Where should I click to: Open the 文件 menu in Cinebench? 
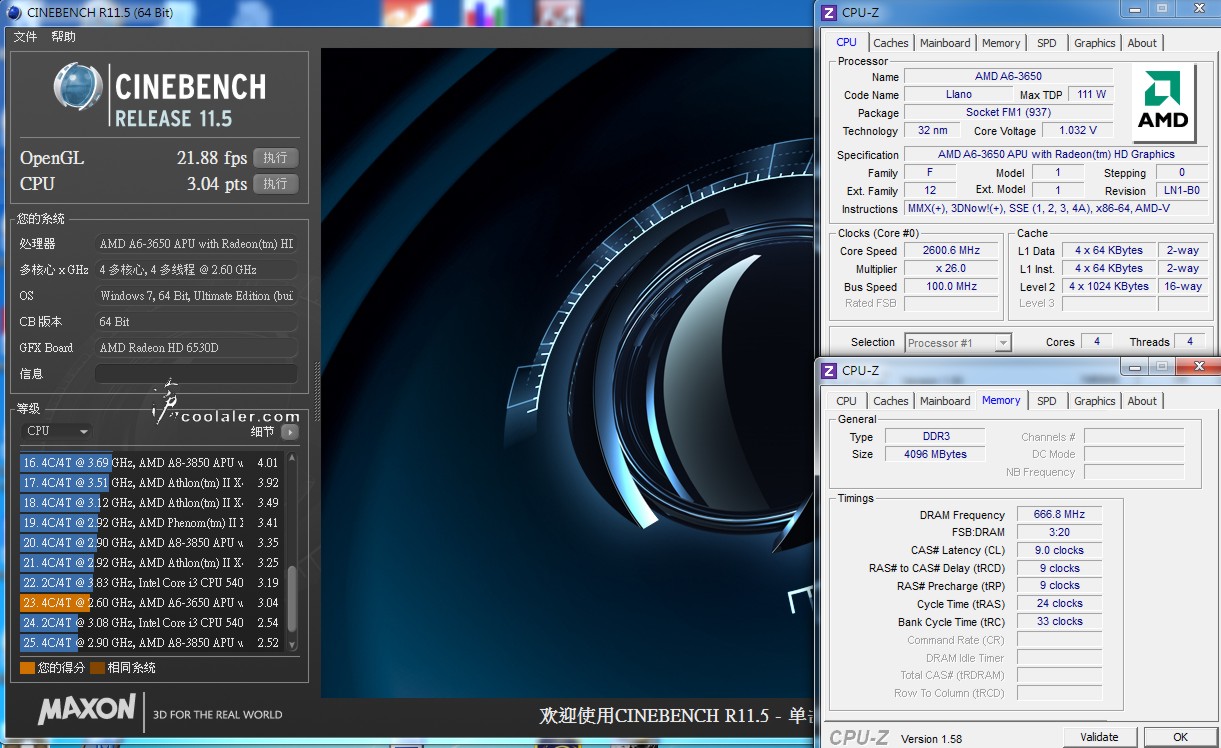pyautogui.click(x=25, y=36)
